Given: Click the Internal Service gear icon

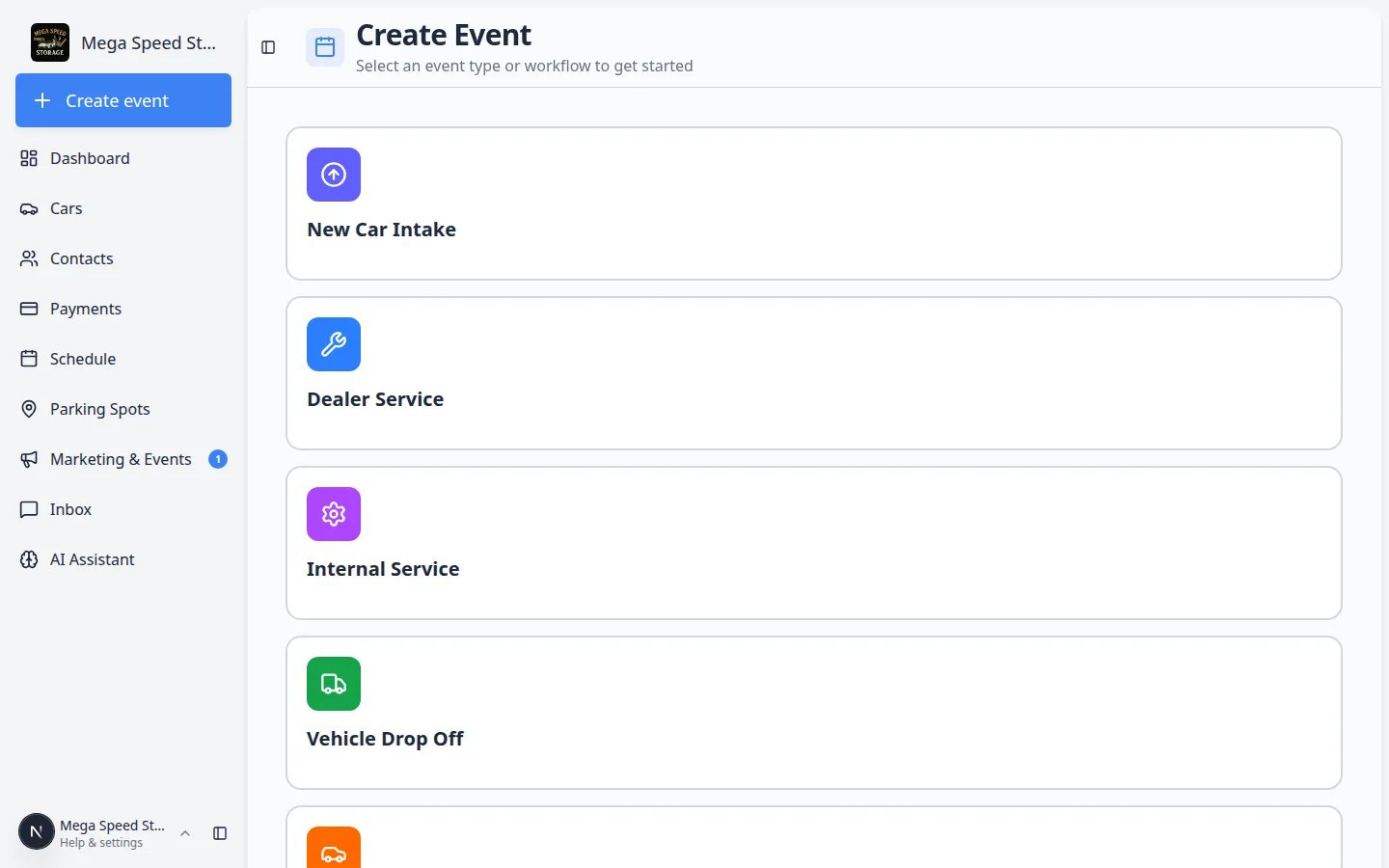Looking at the screenshot, I should click(334, 514).
